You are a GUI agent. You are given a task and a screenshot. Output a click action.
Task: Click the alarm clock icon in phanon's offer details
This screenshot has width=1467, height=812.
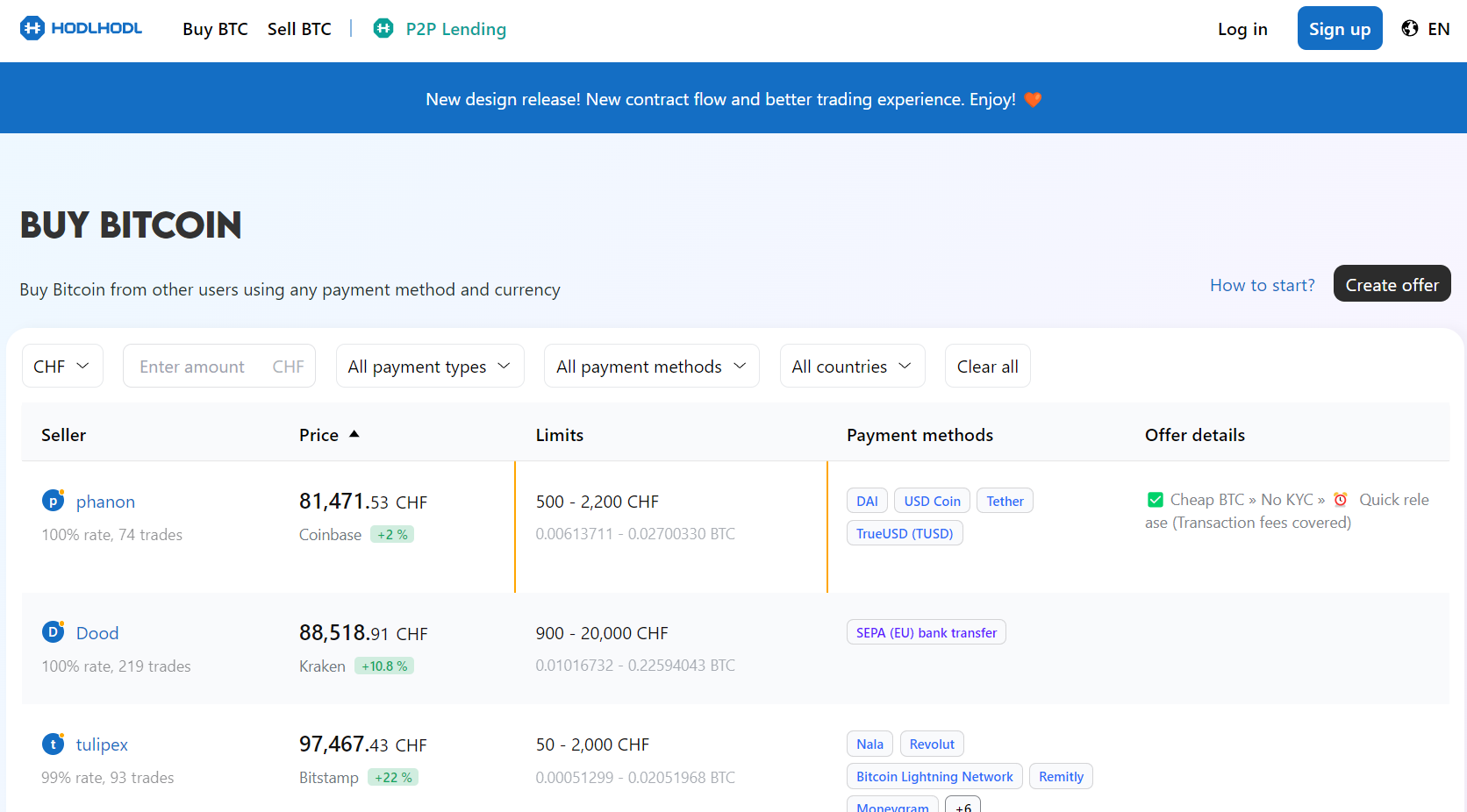(x=1341, y=500)
